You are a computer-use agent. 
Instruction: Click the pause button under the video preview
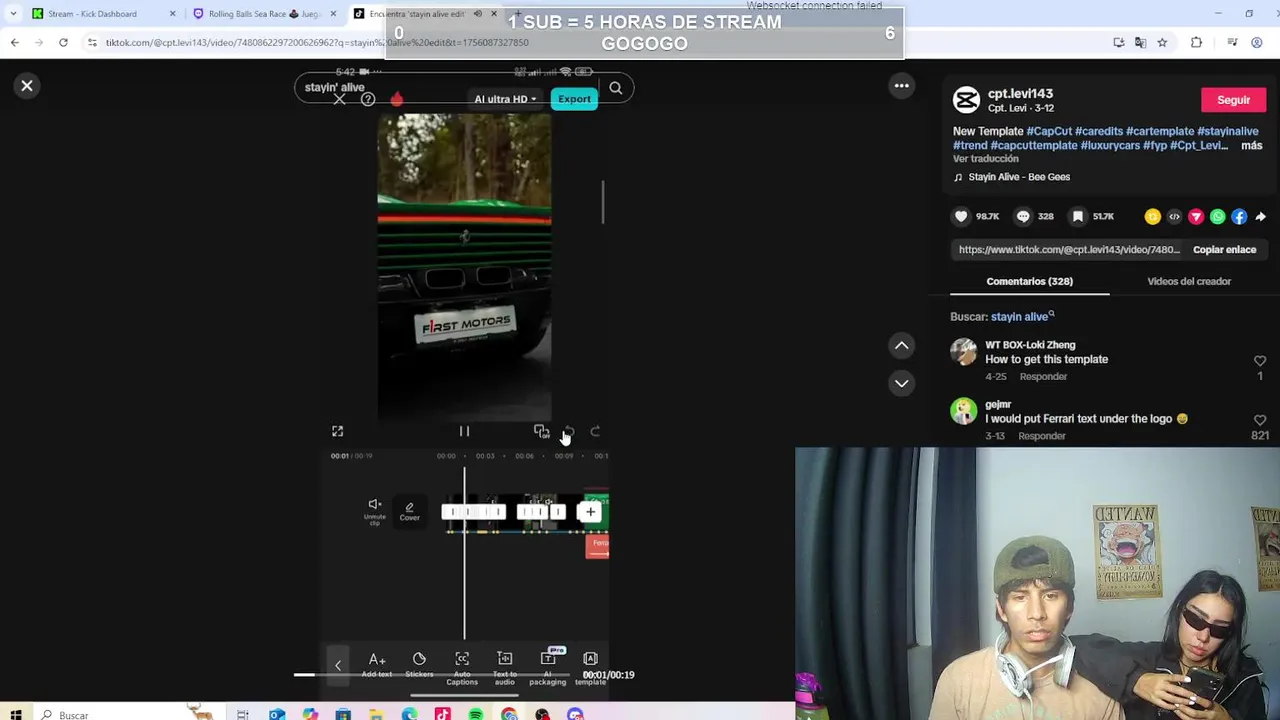(x=464, y=431)
